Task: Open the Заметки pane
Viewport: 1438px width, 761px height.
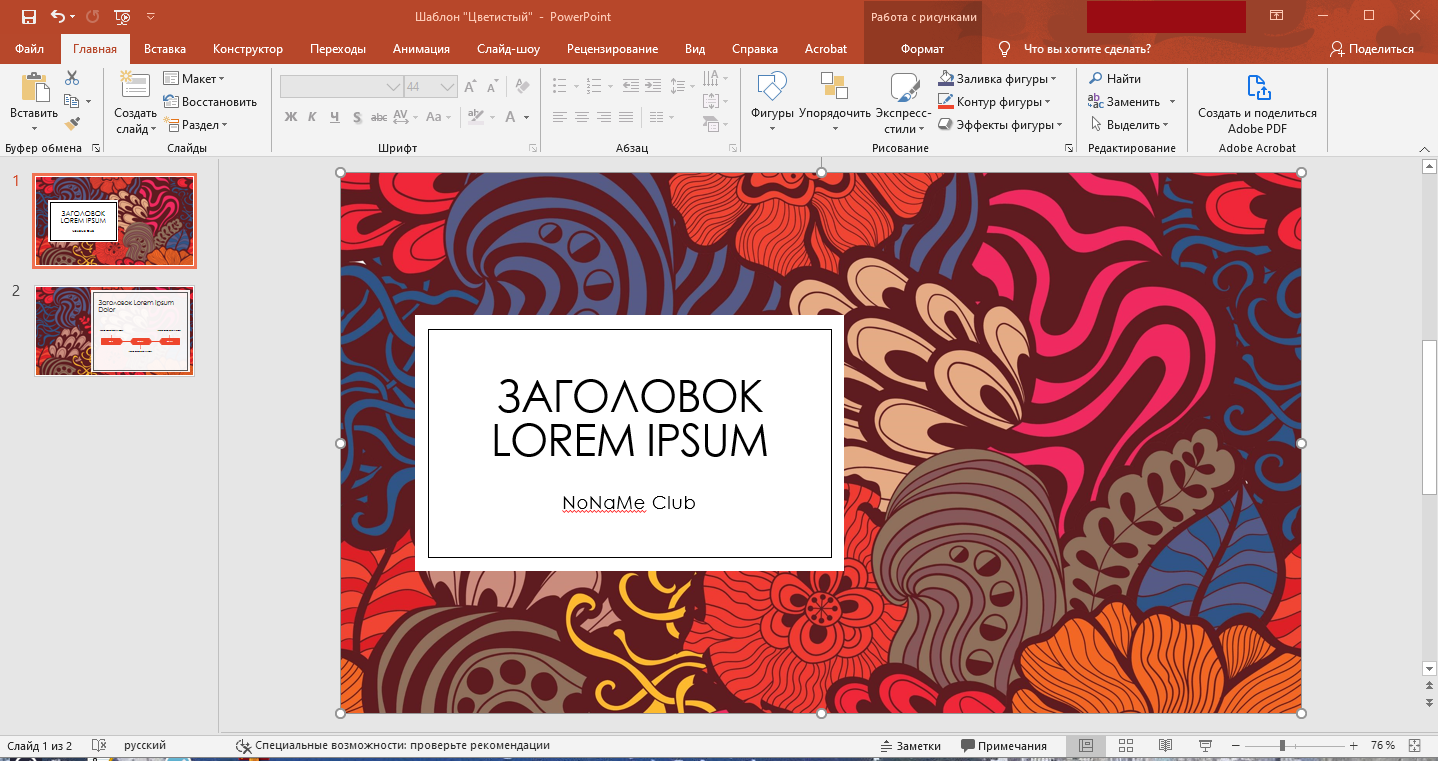Action: pyautogui.click(x=910, y=745)
